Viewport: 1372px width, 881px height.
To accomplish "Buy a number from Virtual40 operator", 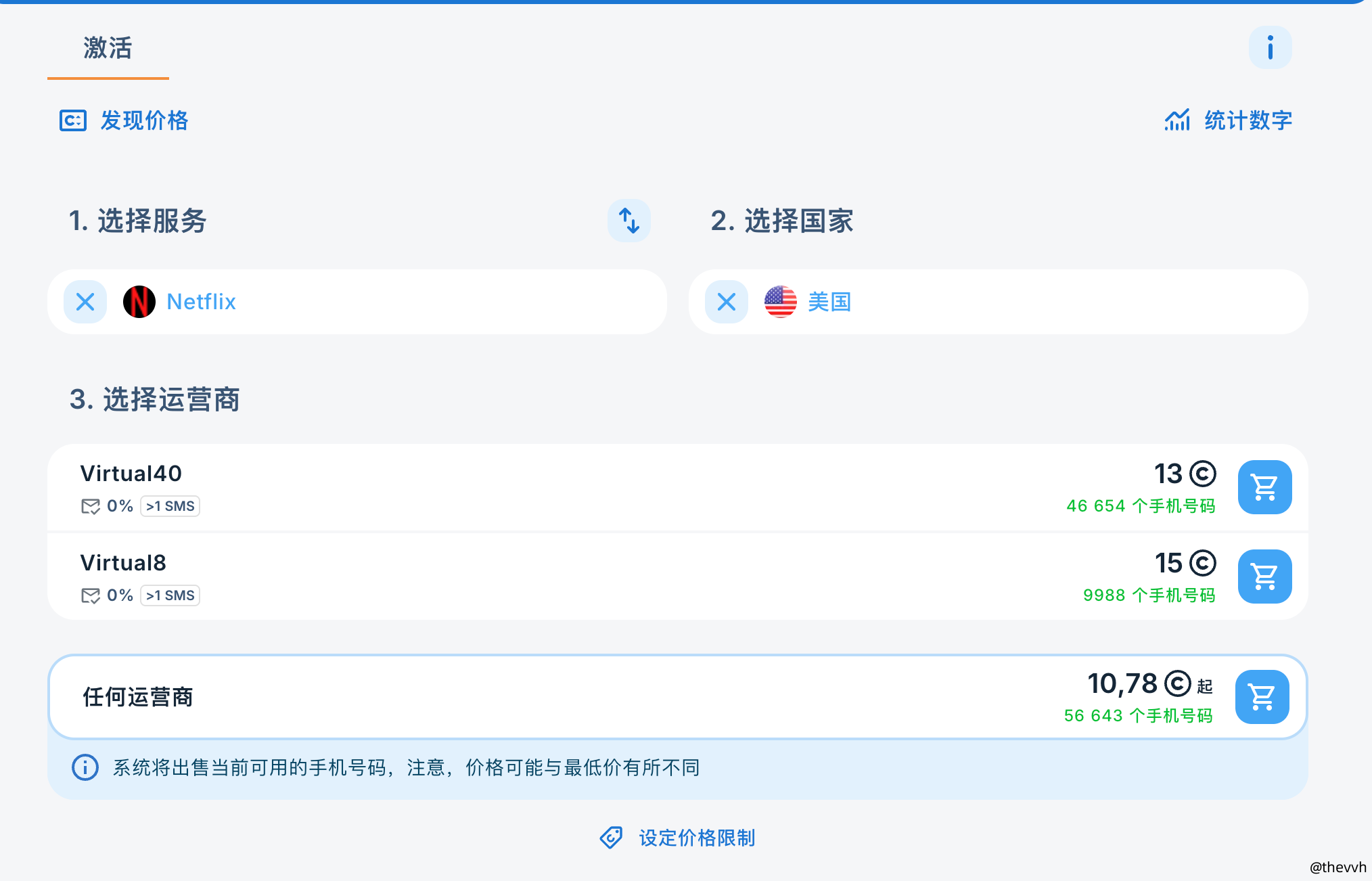I will [1264, 487].
